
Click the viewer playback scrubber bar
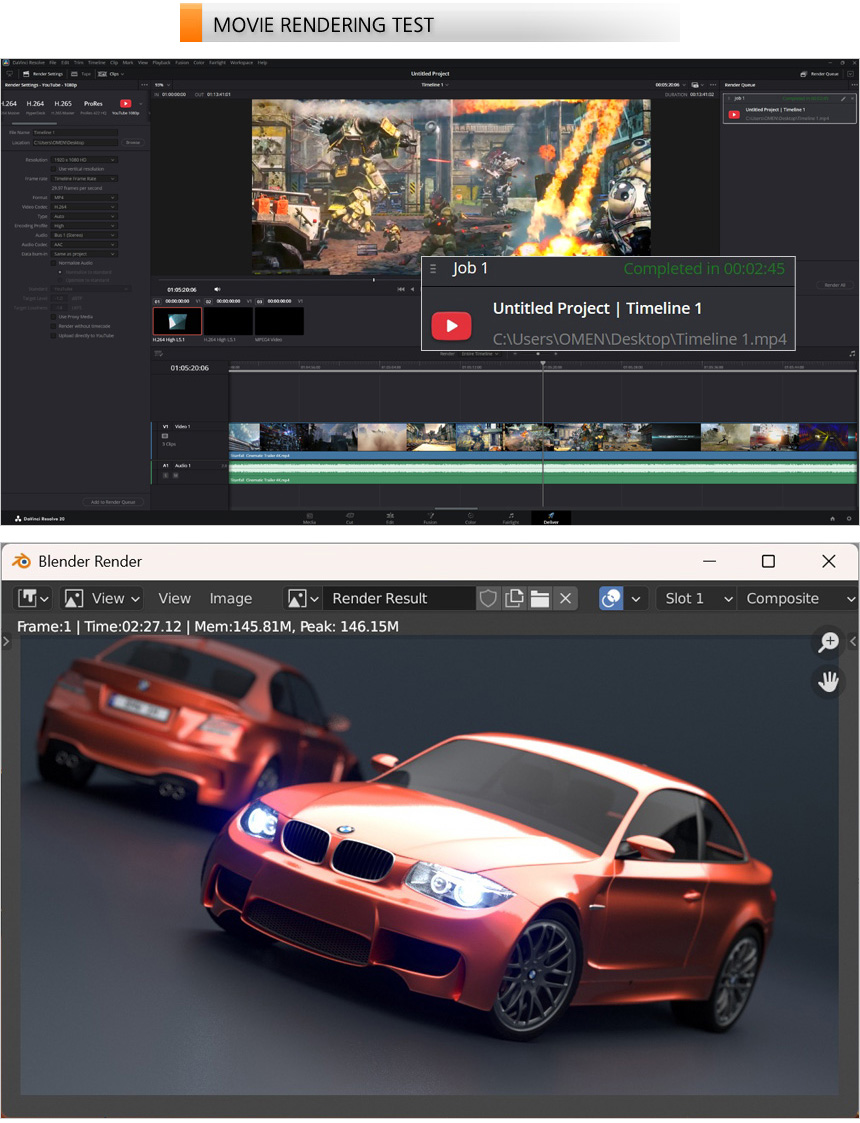pyautogui.click(x=400, y=280)
